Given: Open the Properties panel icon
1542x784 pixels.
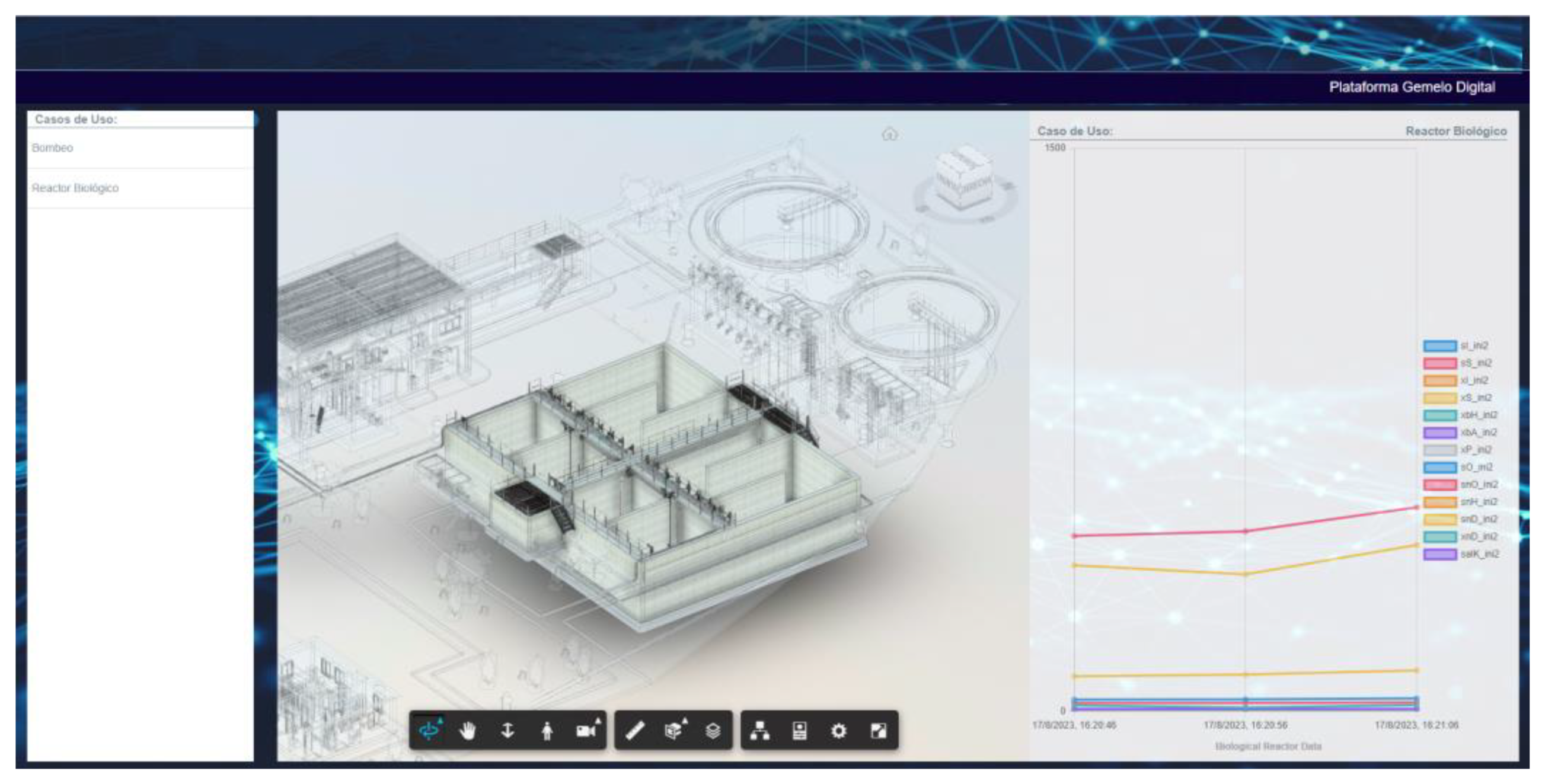Looking at the screenshot, I should pos(800,730).
